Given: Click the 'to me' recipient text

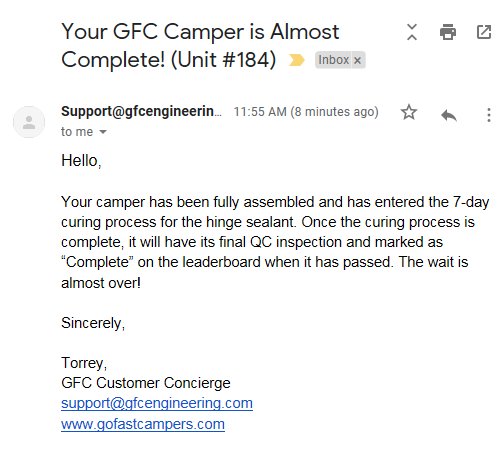Looking at the screenshot, I should point(77,132).
